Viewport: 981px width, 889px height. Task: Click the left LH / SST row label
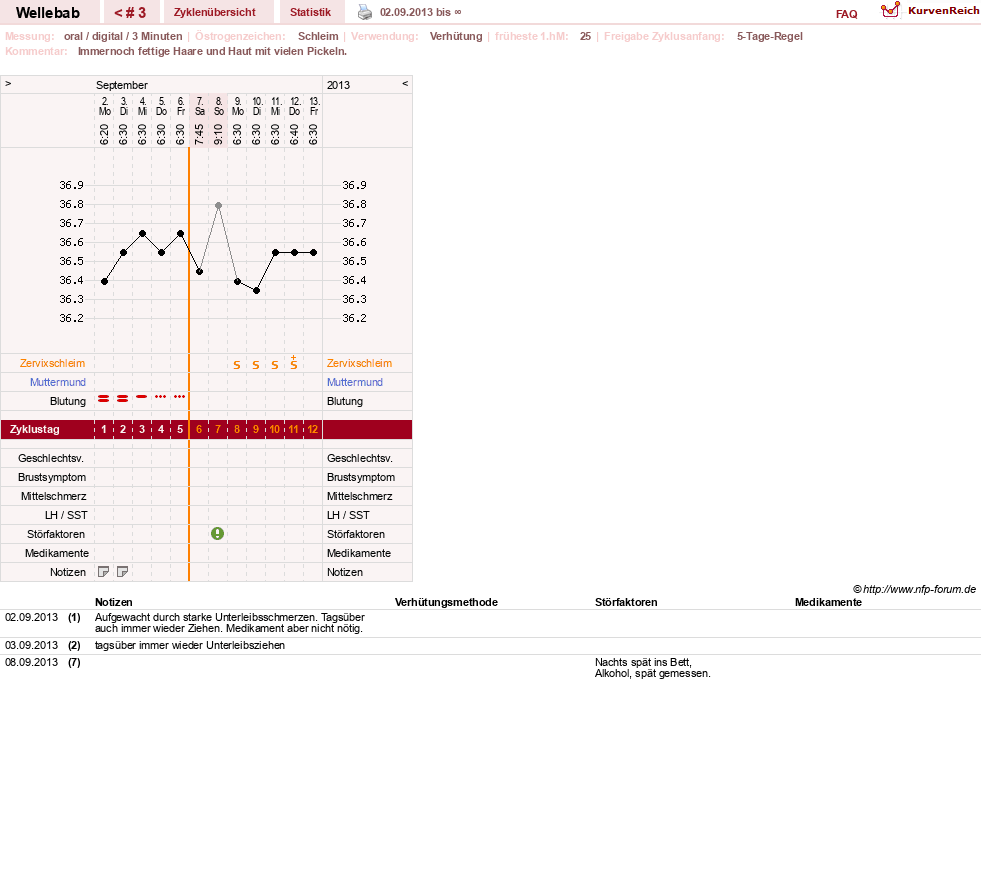[x=66, y=516]
